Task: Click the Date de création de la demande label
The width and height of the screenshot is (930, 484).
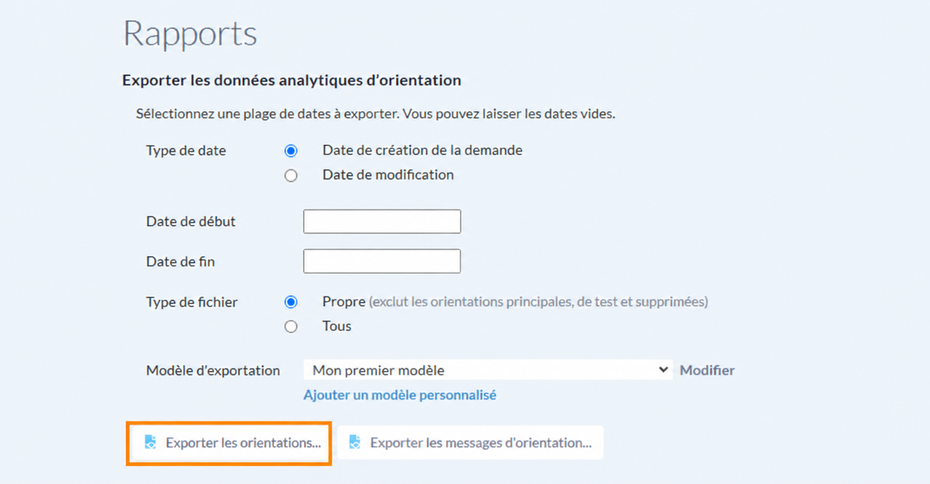Action: click(x=422, y=151)
